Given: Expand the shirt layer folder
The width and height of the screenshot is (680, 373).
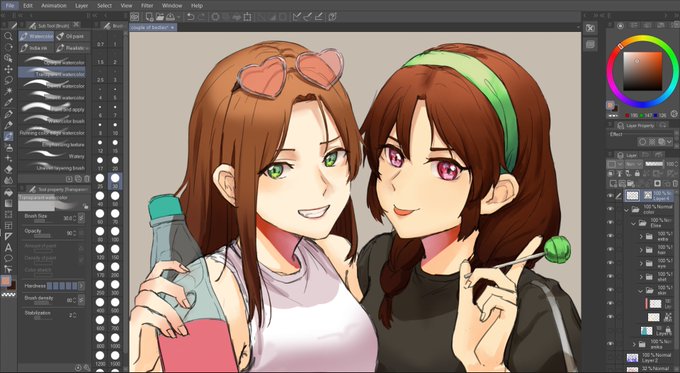Looking at the screenshot, I should (x=641, y=277).
